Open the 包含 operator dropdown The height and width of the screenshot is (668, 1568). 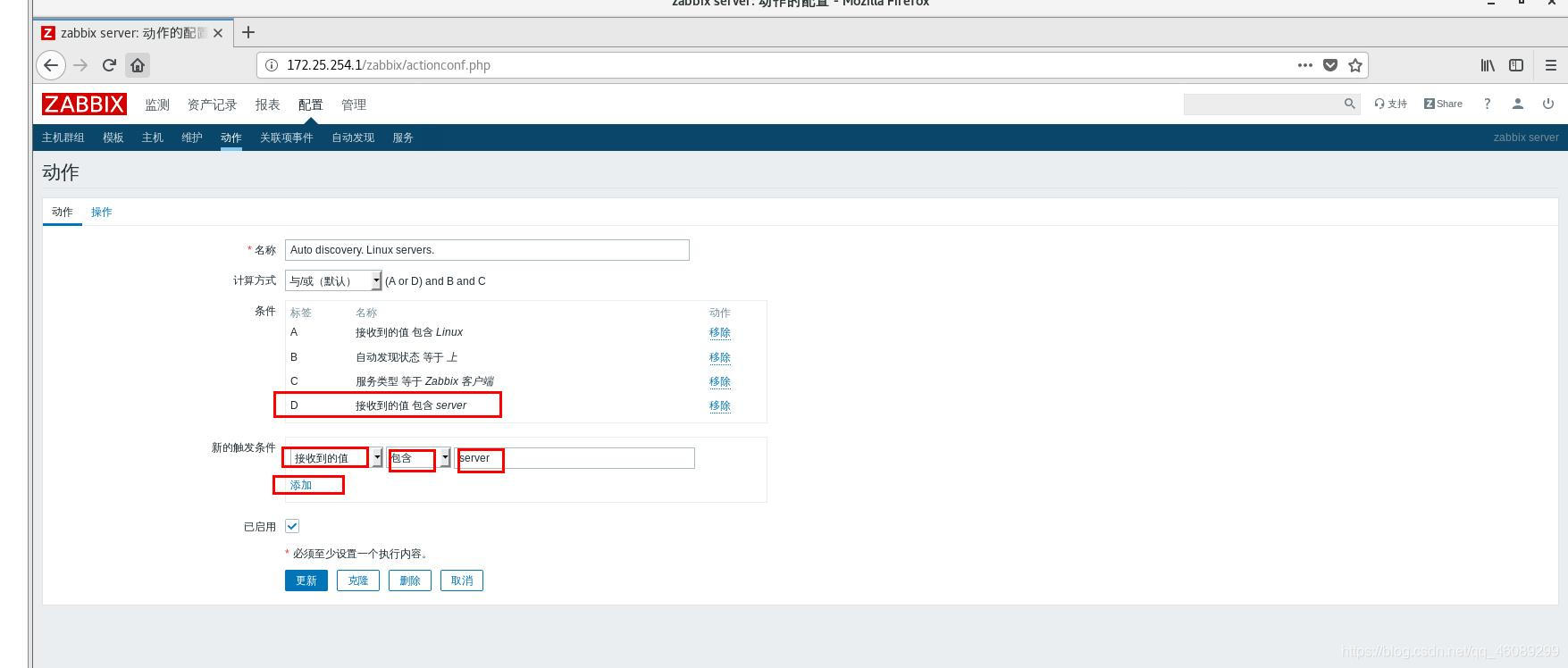tap(418, 458)
